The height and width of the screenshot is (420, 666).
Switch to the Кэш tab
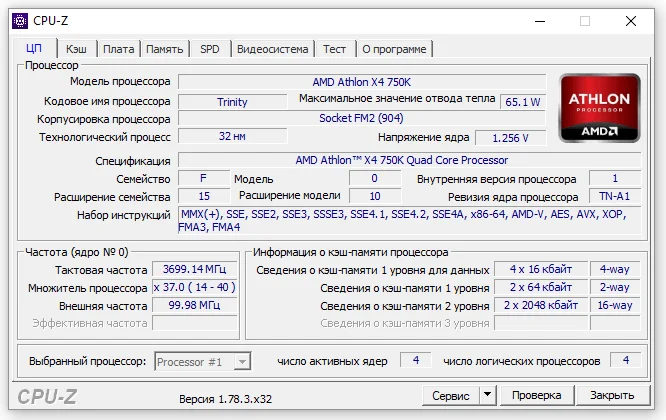click(x=76, y=49)
